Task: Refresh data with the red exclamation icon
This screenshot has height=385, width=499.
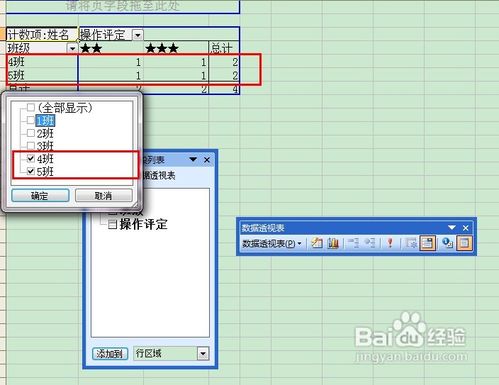Action: [390, 243]
